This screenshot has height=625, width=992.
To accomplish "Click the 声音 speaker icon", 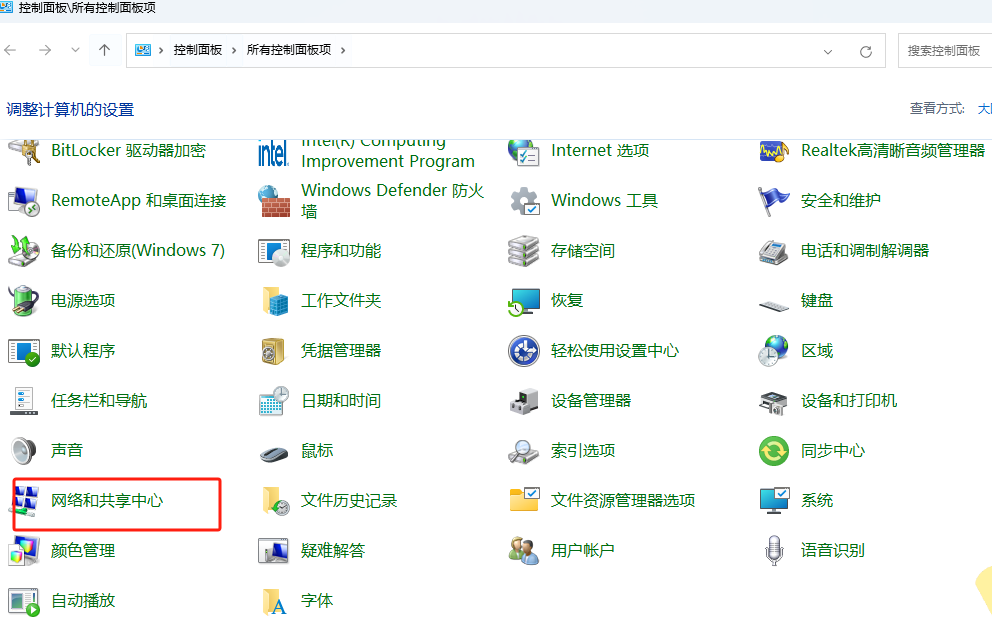I will (x=24, y=451).
